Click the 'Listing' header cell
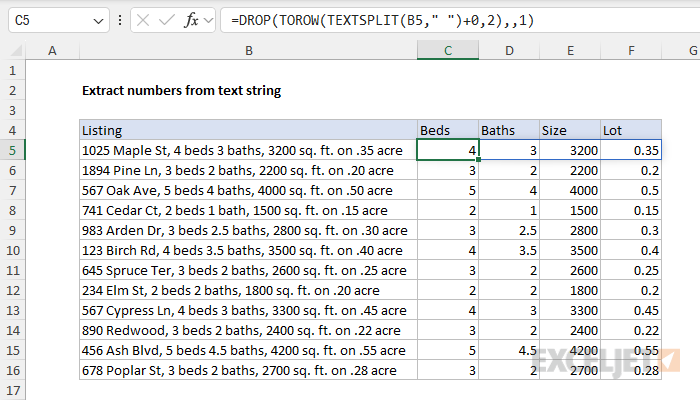Viewport: 700px width, 400px height. click(x=249, y=130)
